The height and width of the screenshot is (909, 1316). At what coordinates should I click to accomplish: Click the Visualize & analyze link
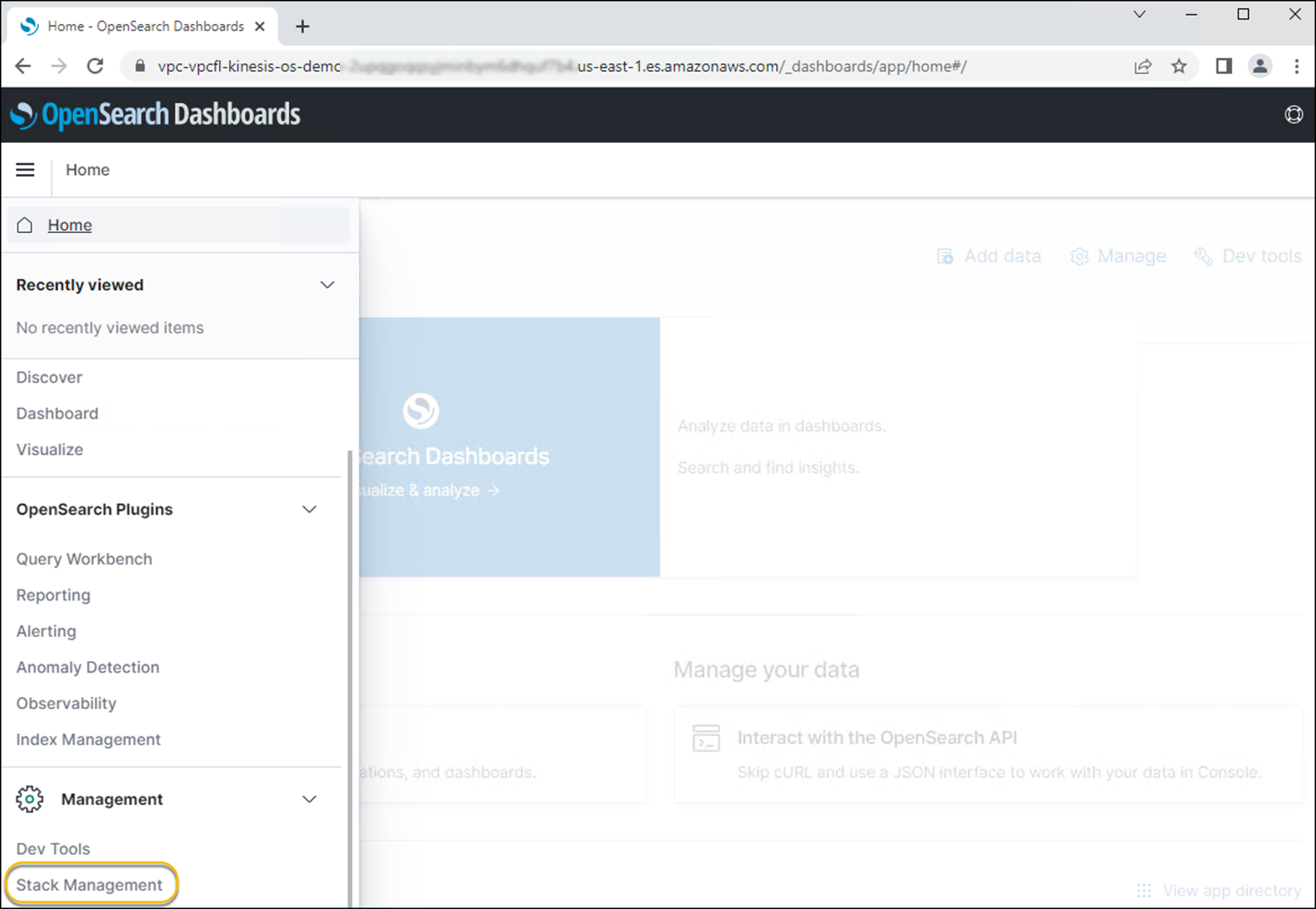(429, 490)
